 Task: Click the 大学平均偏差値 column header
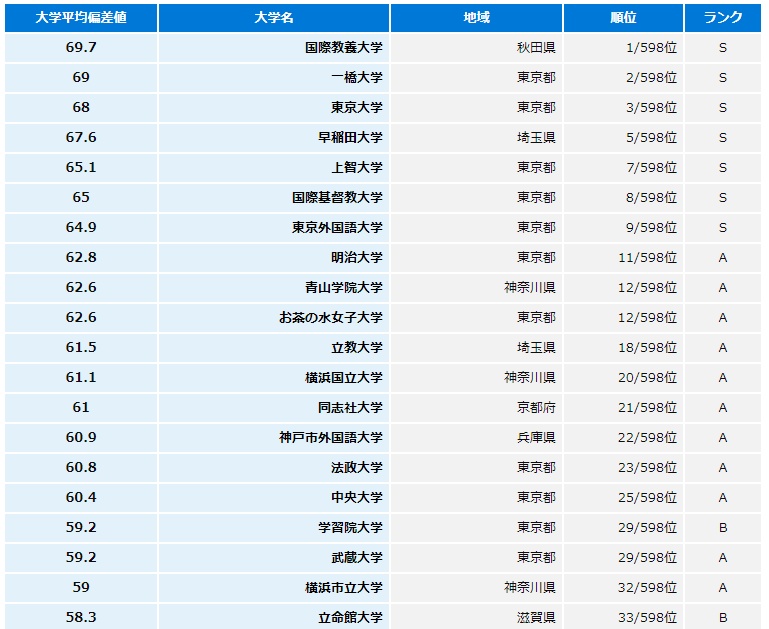click(81, 18)
